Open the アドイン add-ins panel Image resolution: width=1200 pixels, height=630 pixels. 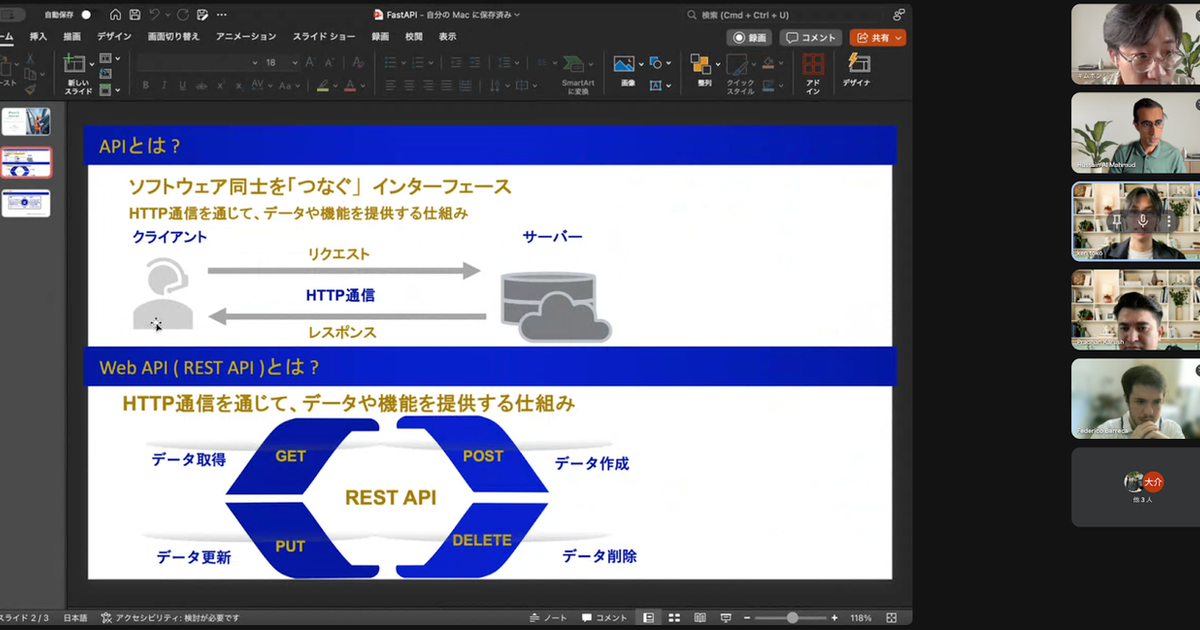[813, 74]
